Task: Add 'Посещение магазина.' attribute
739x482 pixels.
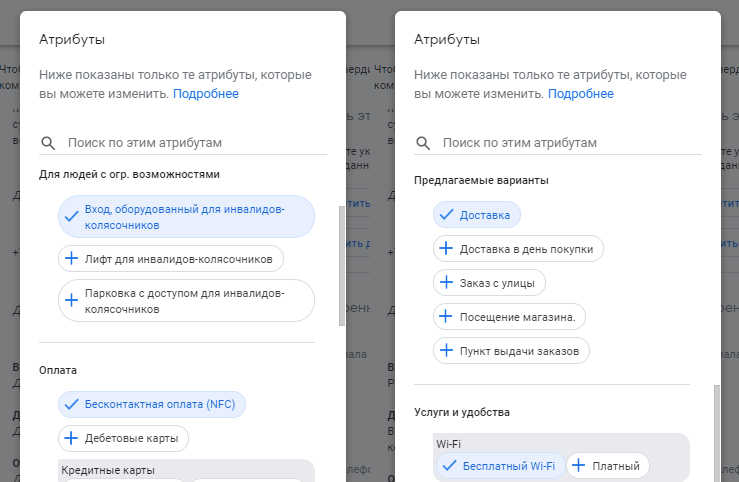Action: (509, 317)
